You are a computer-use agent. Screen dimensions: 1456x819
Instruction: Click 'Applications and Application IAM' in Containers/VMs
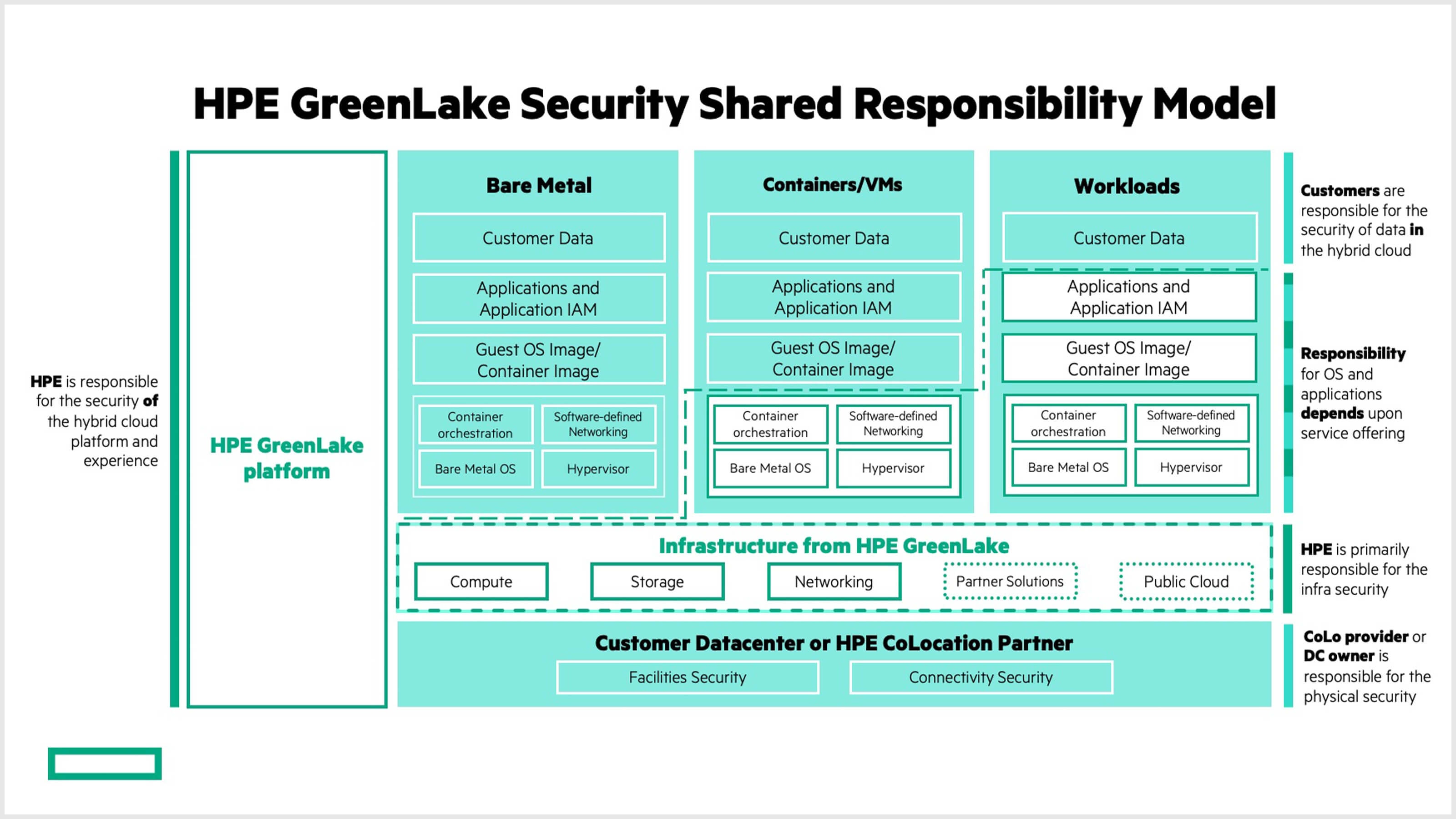tap(834, 297)
